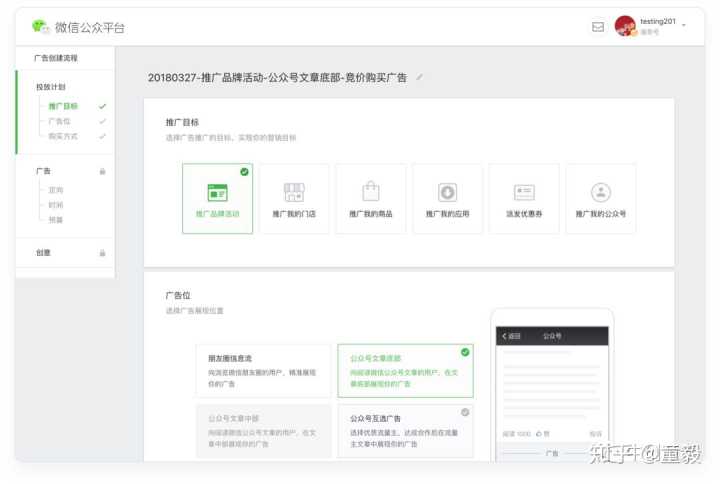The height and width of the screenshot is (484, 720).
Task: Choose the 推广我的门店 goal card
Action: click(x=294, y=198)
